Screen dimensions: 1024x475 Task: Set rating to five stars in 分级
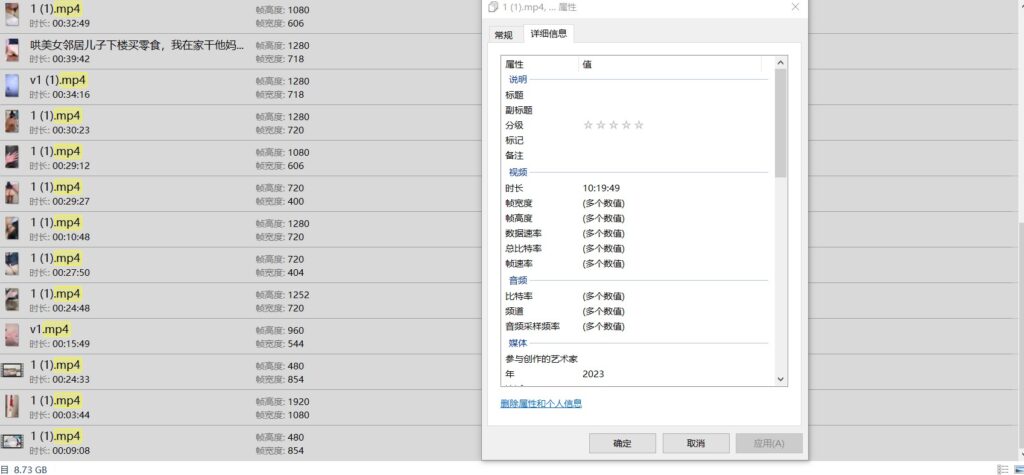639,125
